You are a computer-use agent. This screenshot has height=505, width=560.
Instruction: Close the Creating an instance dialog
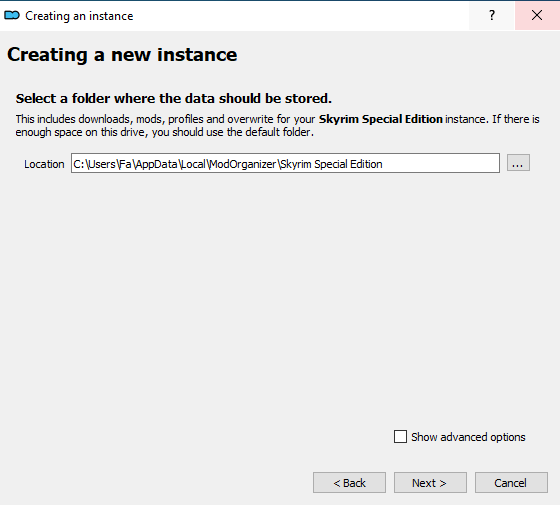(x=537, y=15)
